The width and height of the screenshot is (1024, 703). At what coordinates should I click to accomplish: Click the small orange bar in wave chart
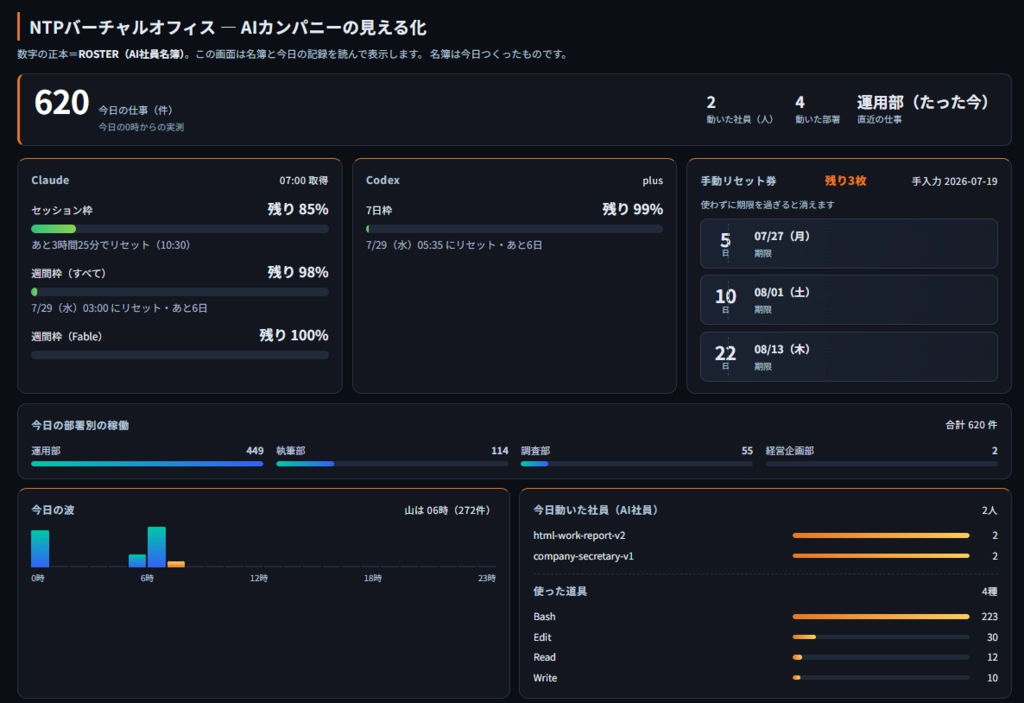(x=176, y=564)
